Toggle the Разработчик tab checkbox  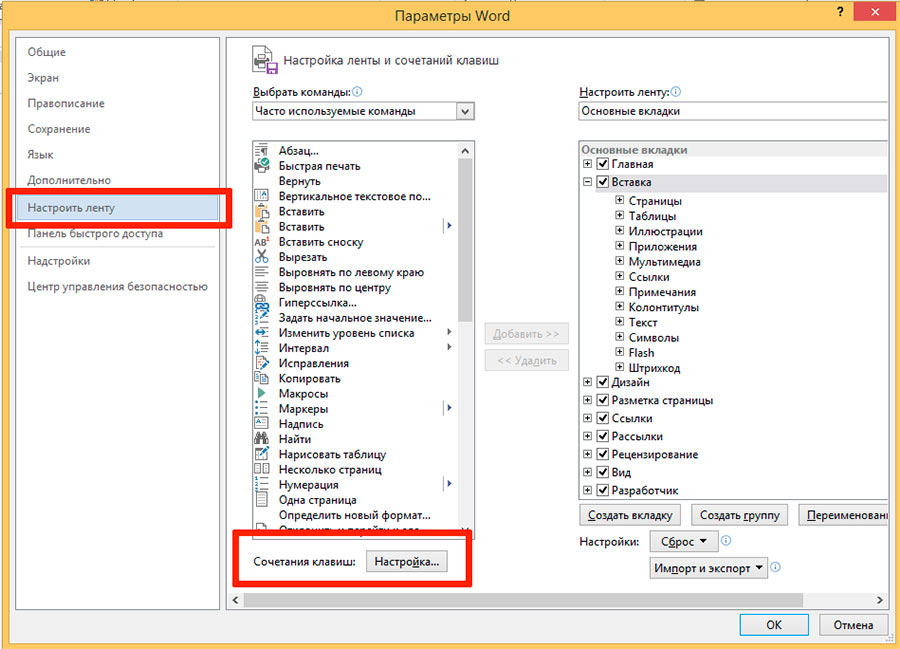(x=602, y=491)
